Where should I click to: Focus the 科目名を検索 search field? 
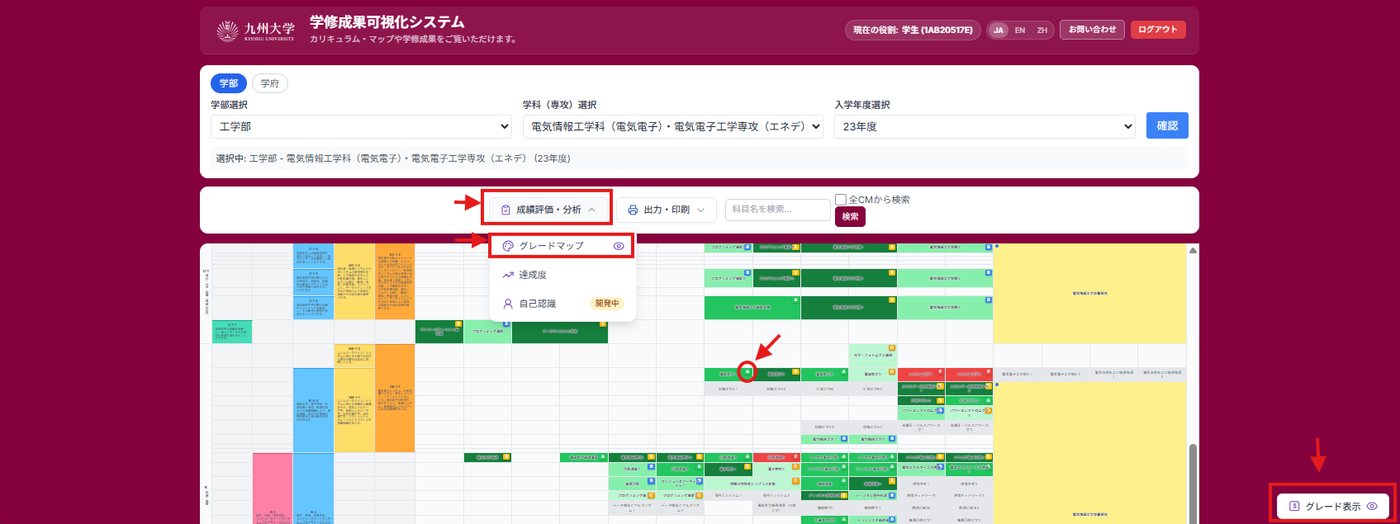tap(778, 210)
